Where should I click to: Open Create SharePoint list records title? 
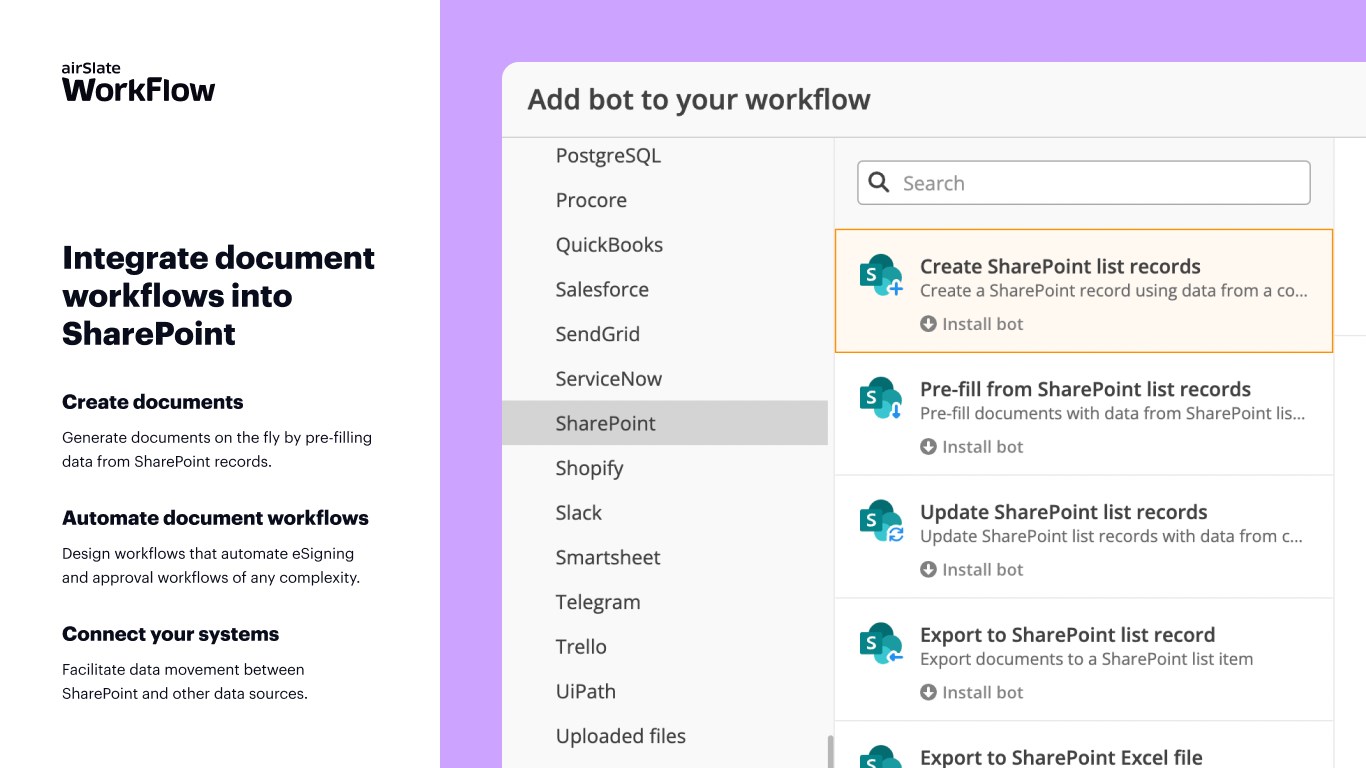(1060, 267)
